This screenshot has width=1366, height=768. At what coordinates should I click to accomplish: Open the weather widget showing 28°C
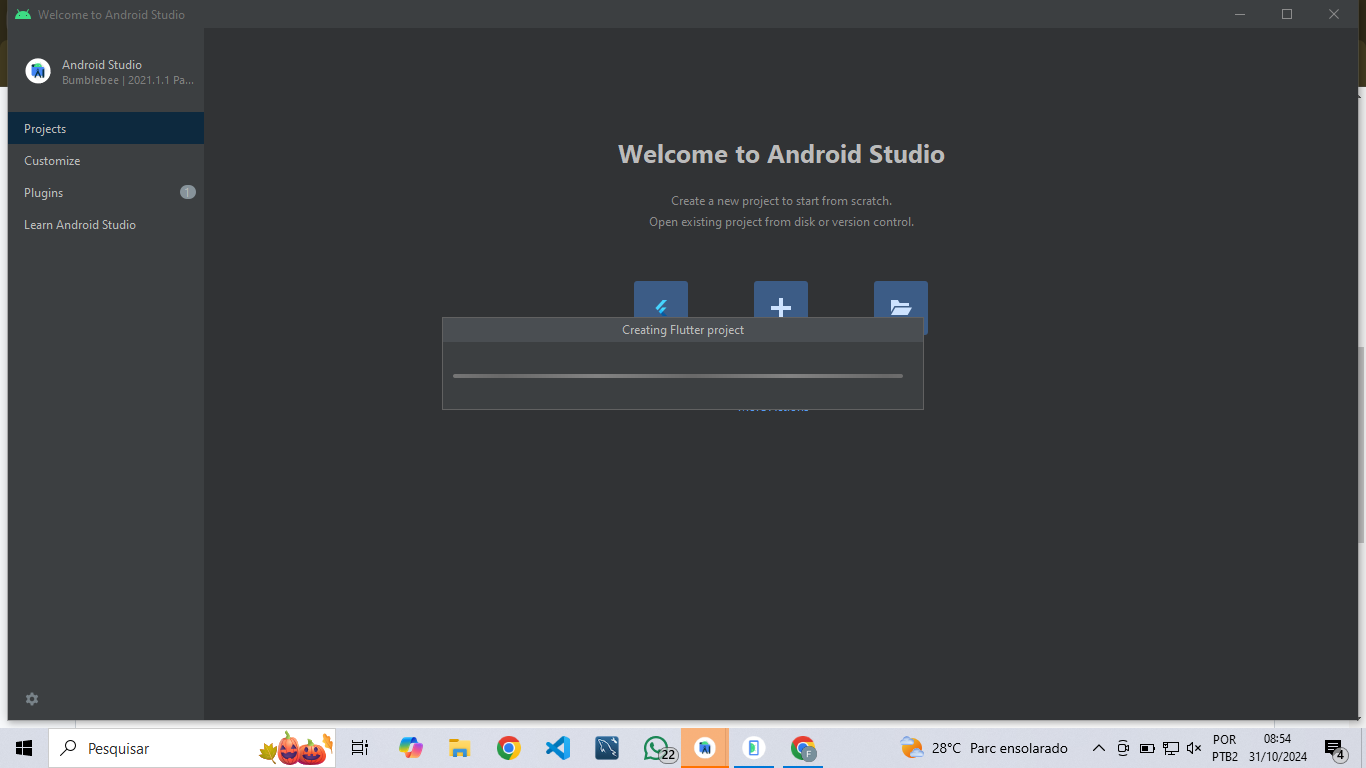pyautogui.click(x=983, y=748)
